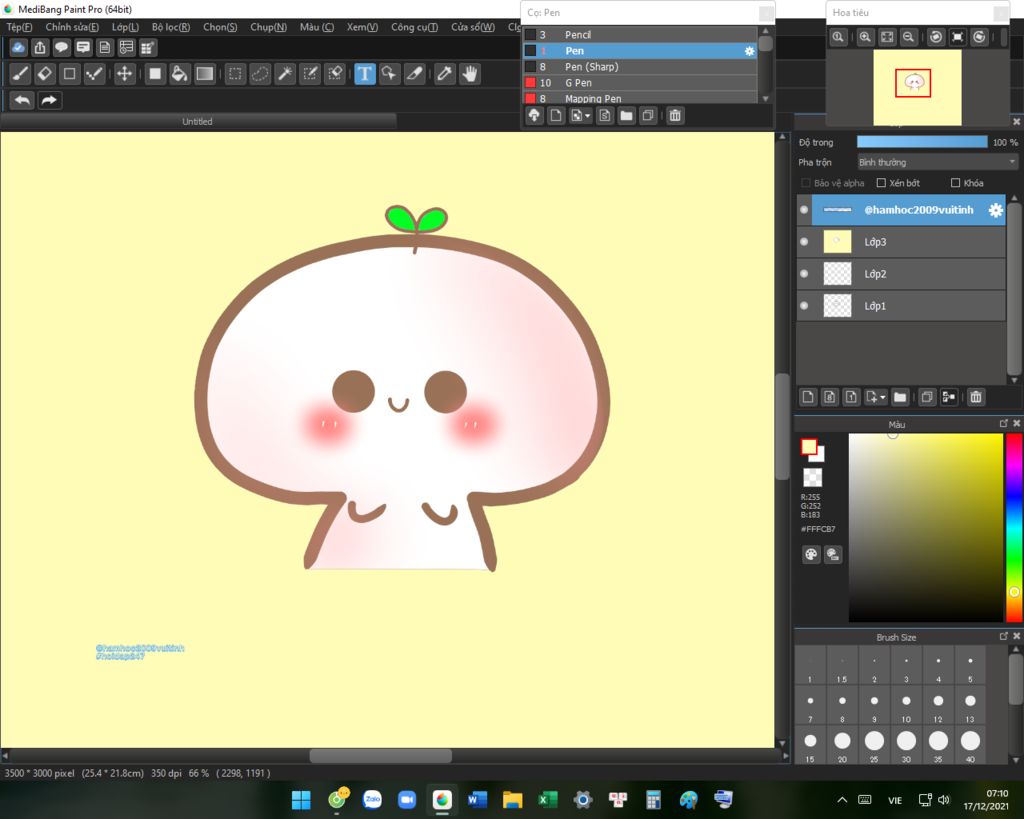The width and height of the screenshot is (1024, 819).
Task: Select the Select Eraser tool
Action: point(335,74)
